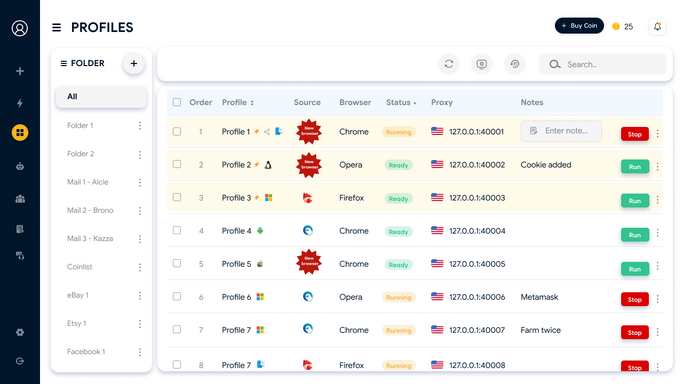Open the settings gear in sidebar
Viewport: 683px width, 384px height.
point(20,332)
